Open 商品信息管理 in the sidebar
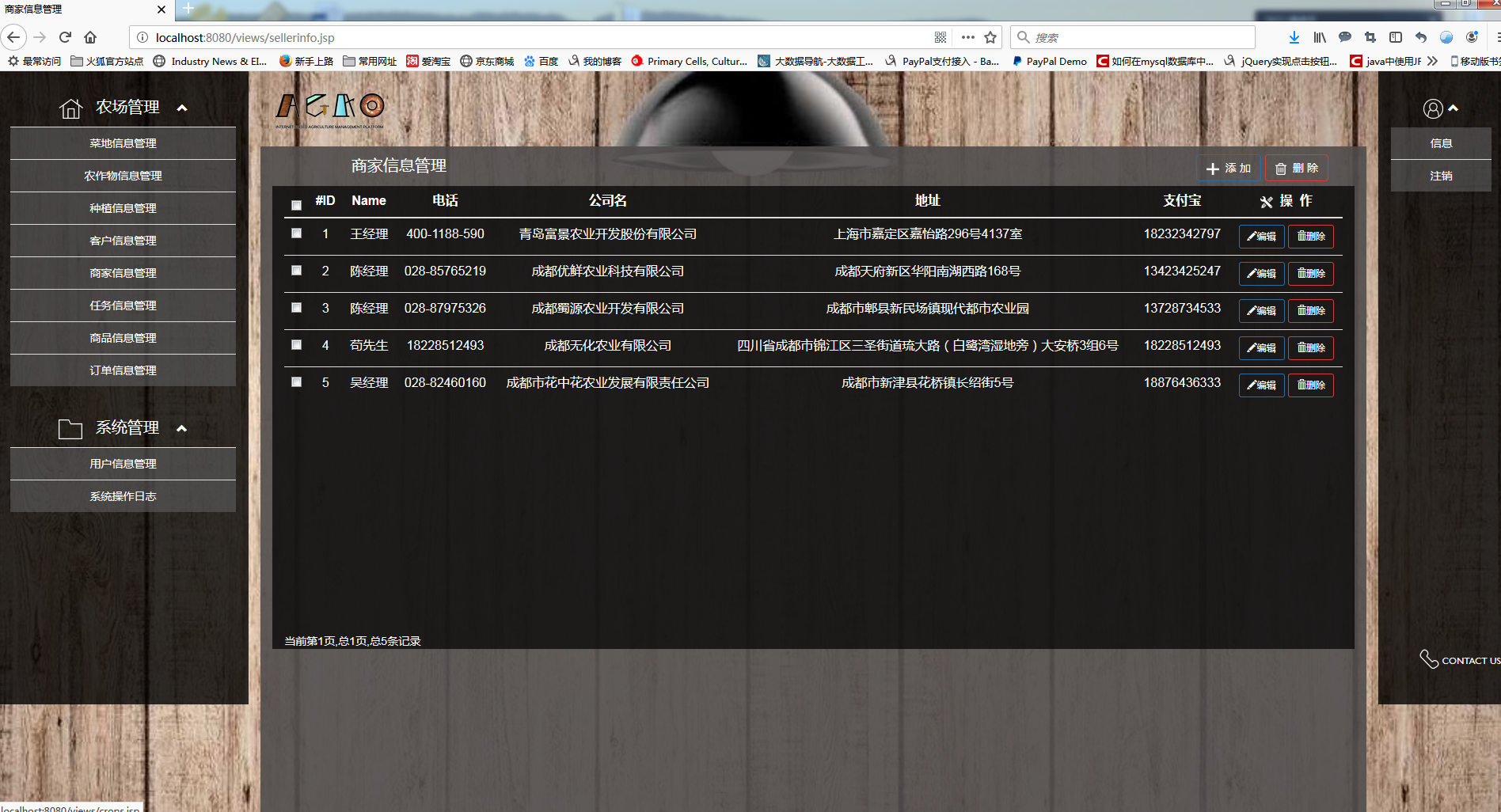This screenshot has width=1501, height=812. 123,338
